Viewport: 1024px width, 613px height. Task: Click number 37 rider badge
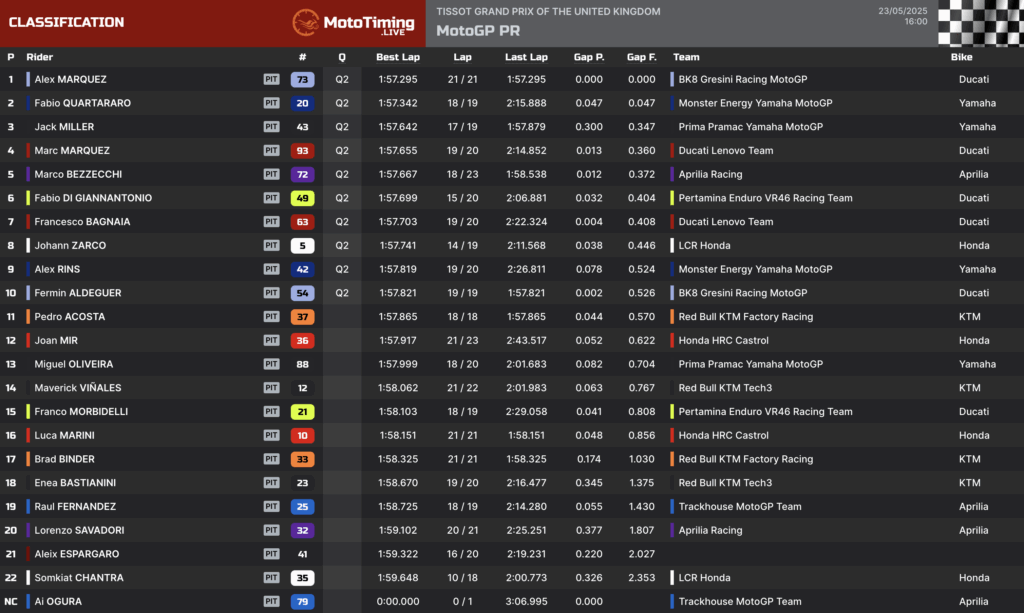[302, 317]
